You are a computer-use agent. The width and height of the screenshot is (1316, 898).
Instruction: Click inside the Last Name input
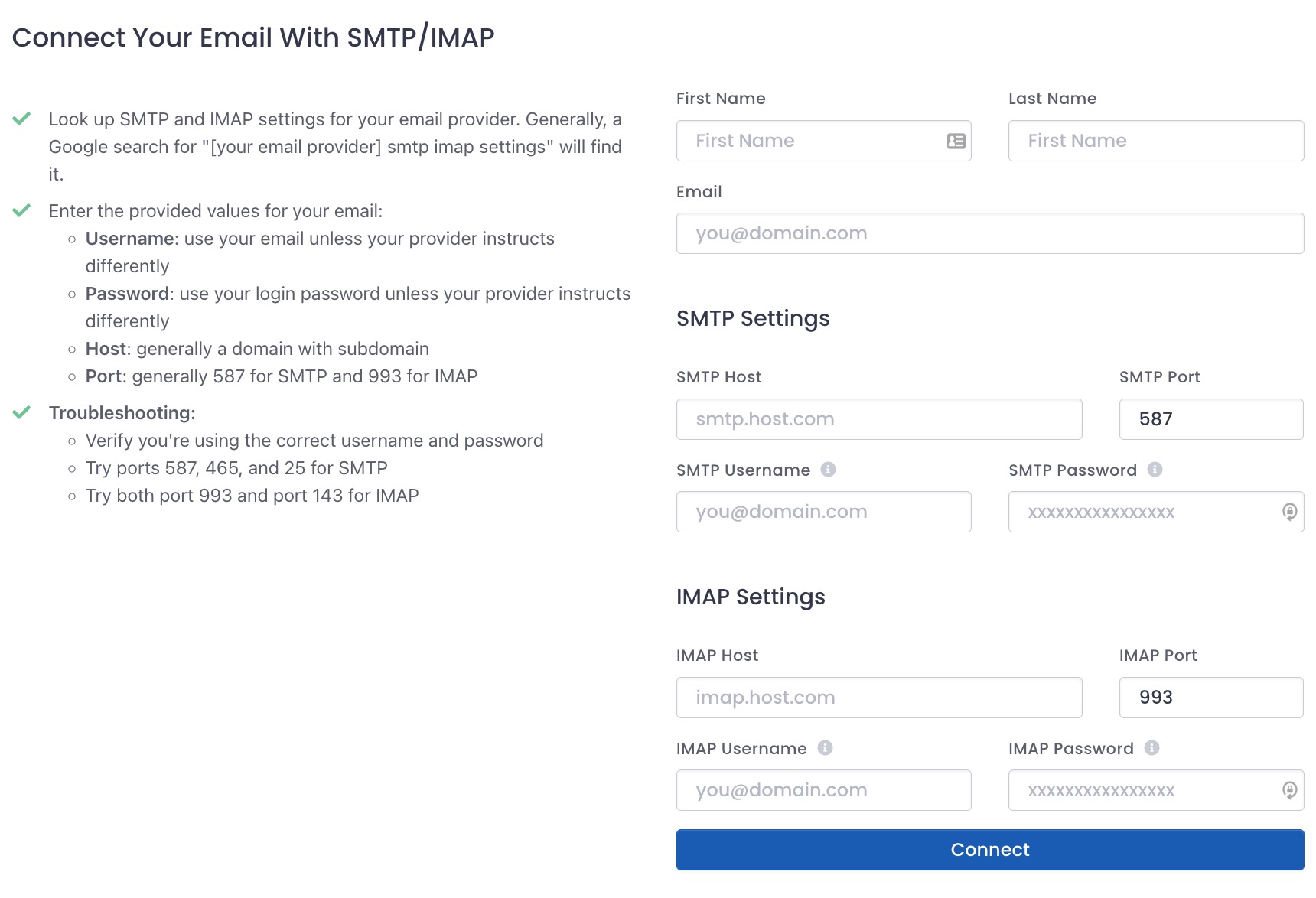1155,141
